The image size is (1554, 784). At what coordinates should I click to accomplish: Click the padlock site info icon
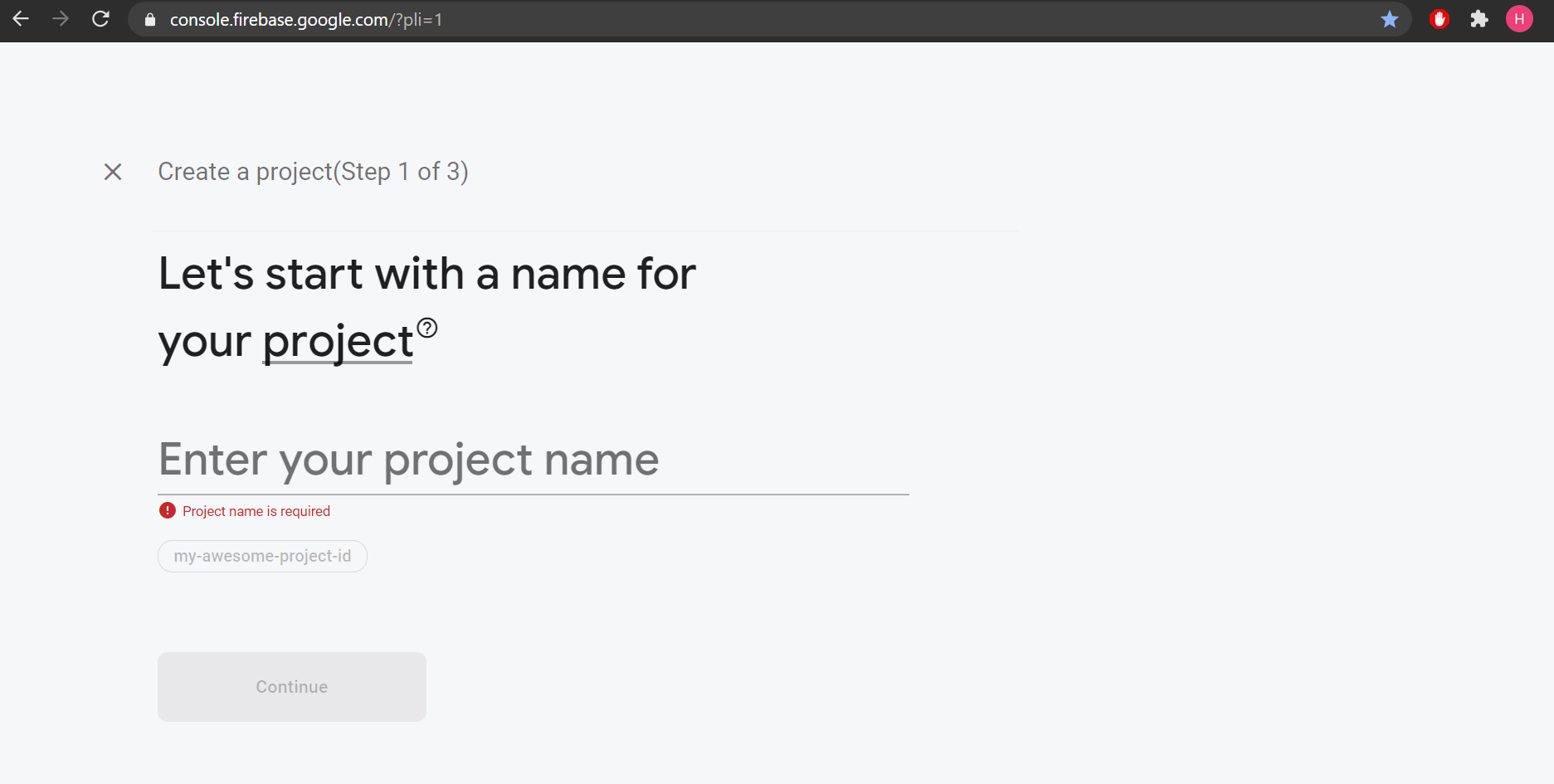[150, 19]
